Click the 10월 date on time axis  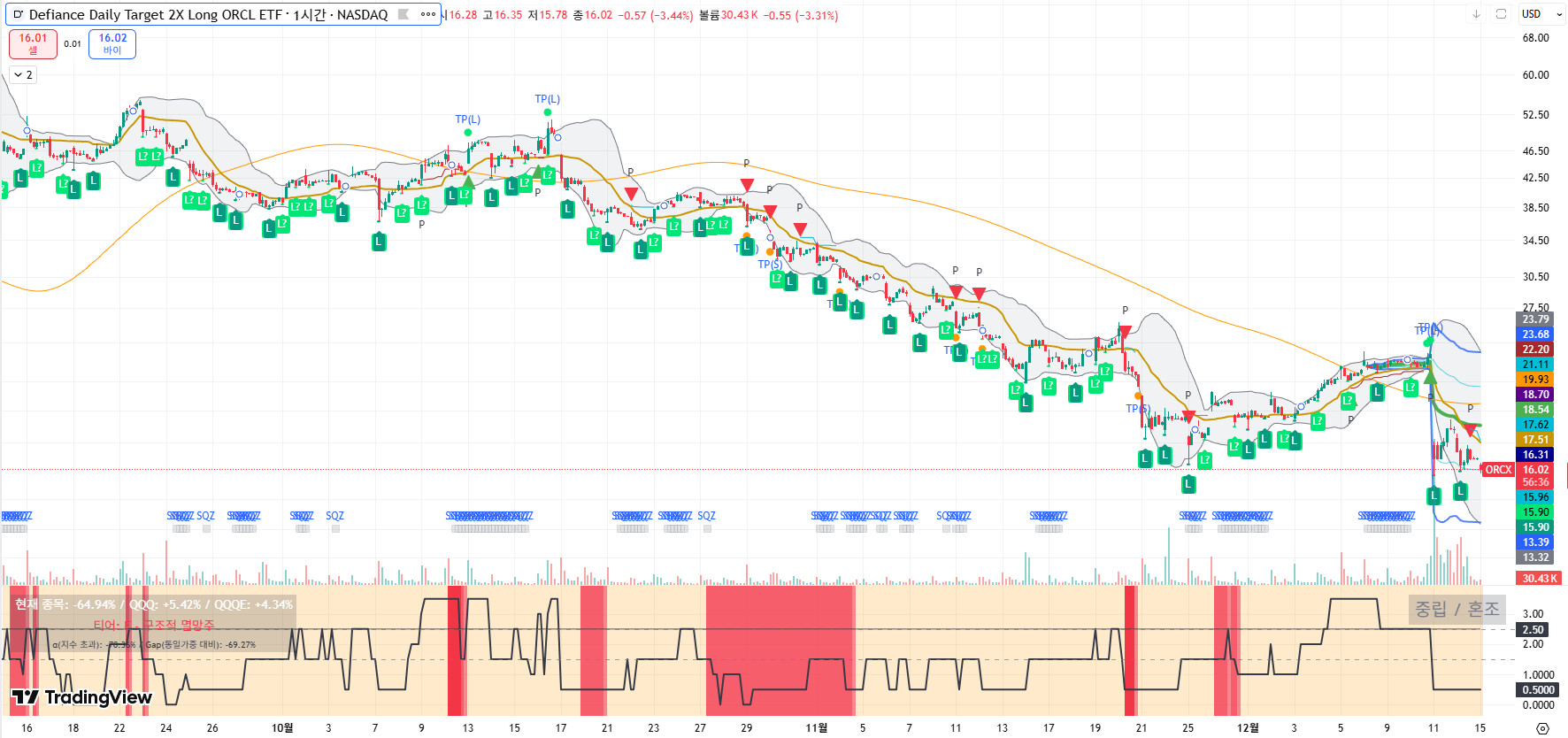pyautogui.click(x=282, y=728)
